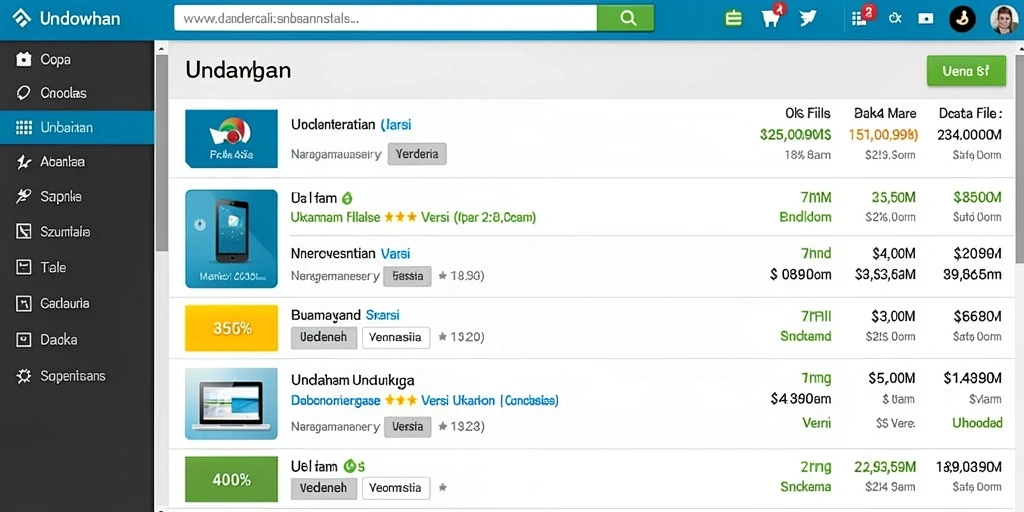
Task: Open Buamayand Skarsi link
Action: point(345,315)
